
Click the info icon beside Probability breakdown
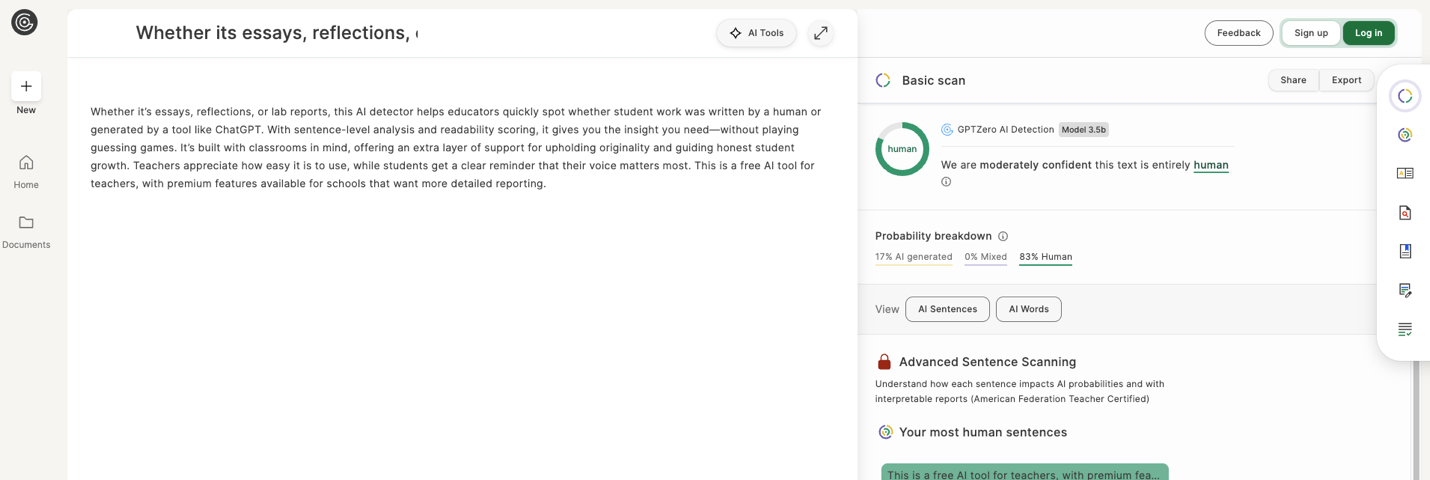coord(1003,236)
